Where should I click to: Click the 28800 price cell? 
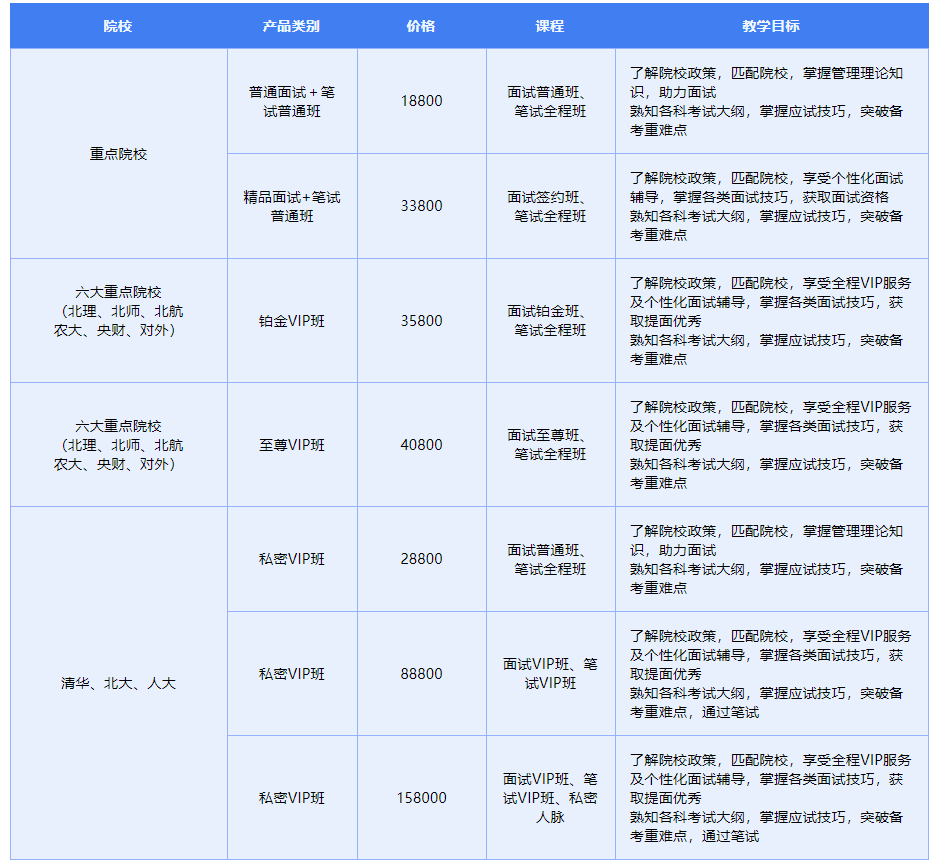click(422, 558)
